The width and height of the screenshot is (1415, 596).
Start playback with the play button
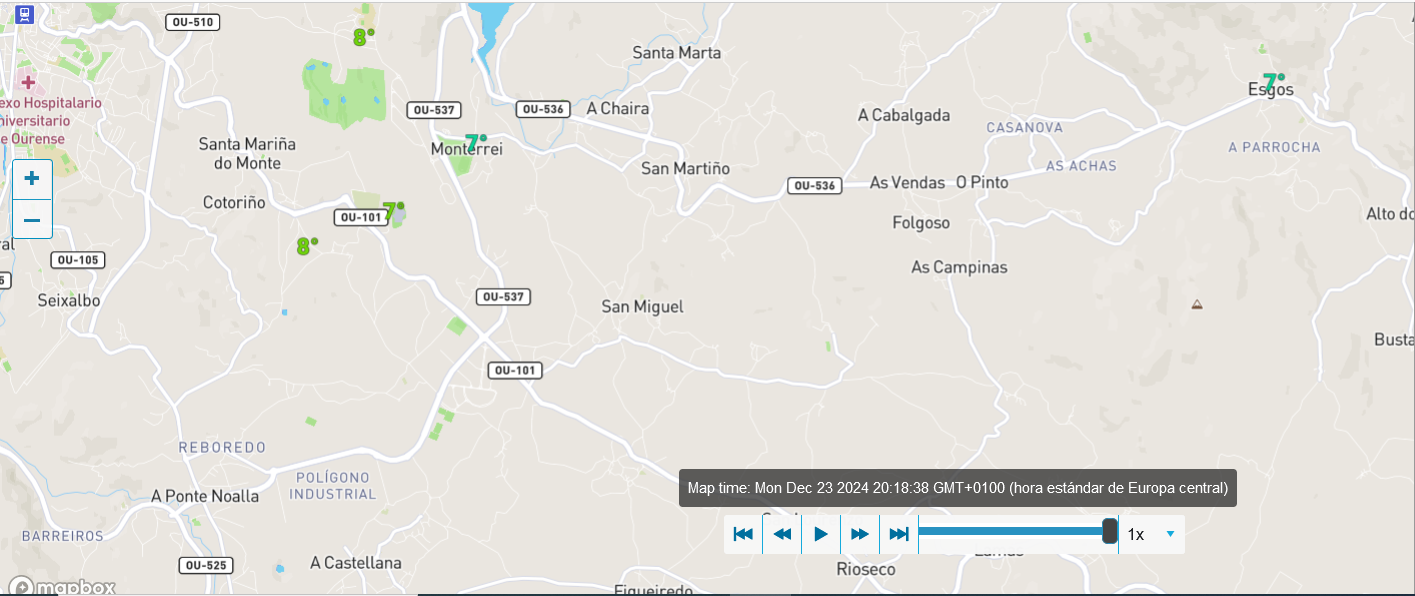coord(821,534)
